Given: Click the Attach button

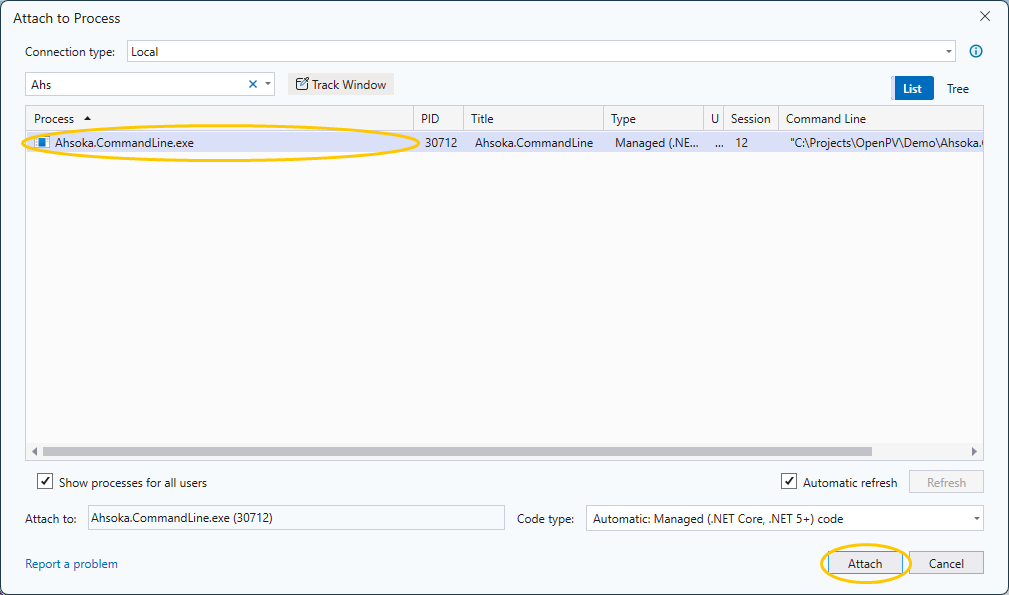Looking at the screenshot, I should pyautogui.click(x=865, y=563).
